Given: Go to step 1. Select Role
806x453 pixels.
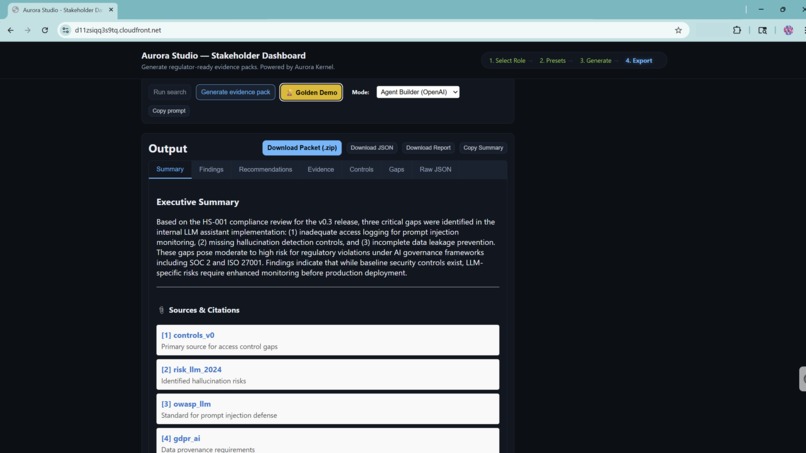Looking at the screenshot, I should tap(507, 61).
